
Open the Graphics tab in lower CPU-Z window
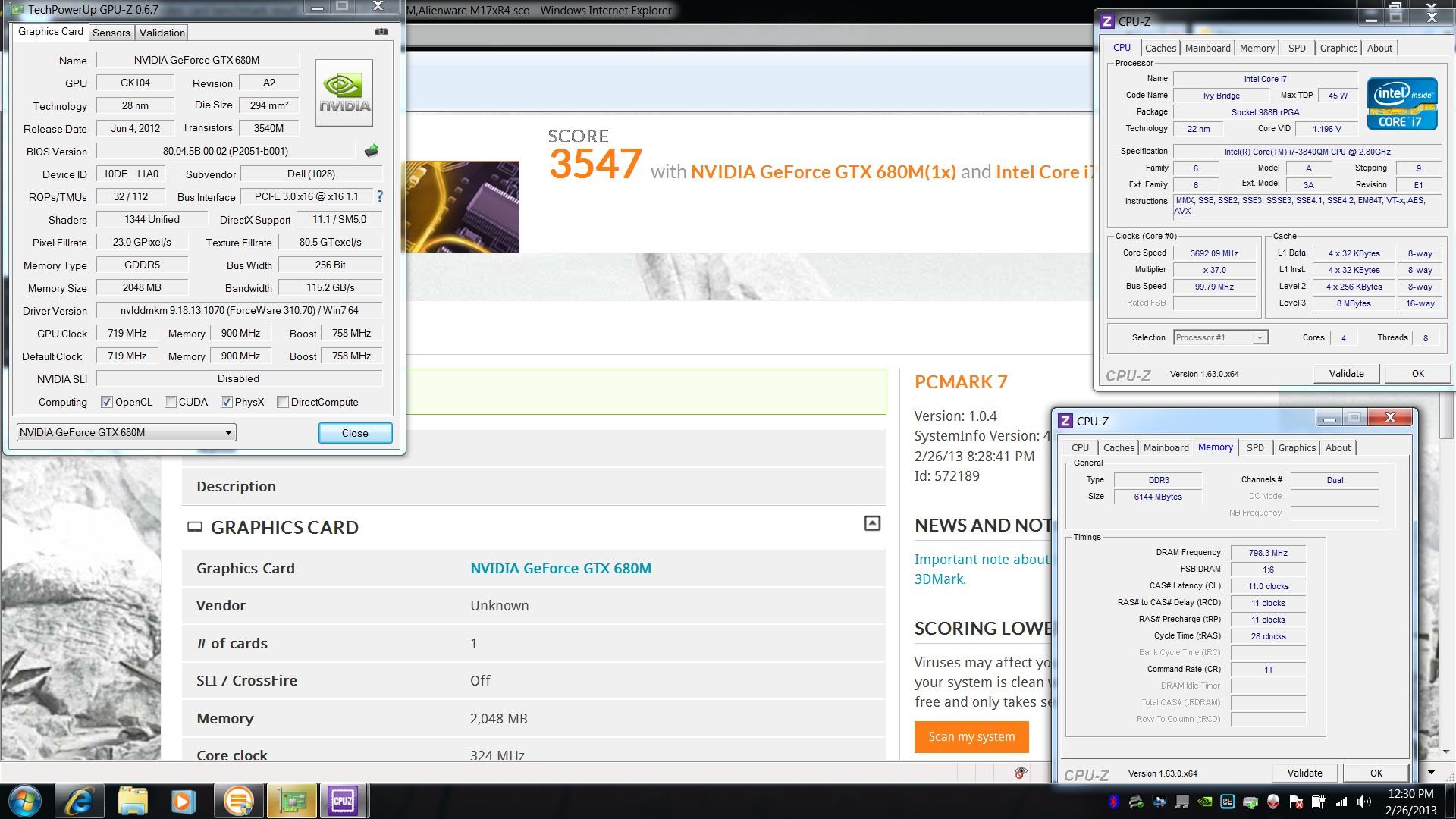coord(1297,447)
